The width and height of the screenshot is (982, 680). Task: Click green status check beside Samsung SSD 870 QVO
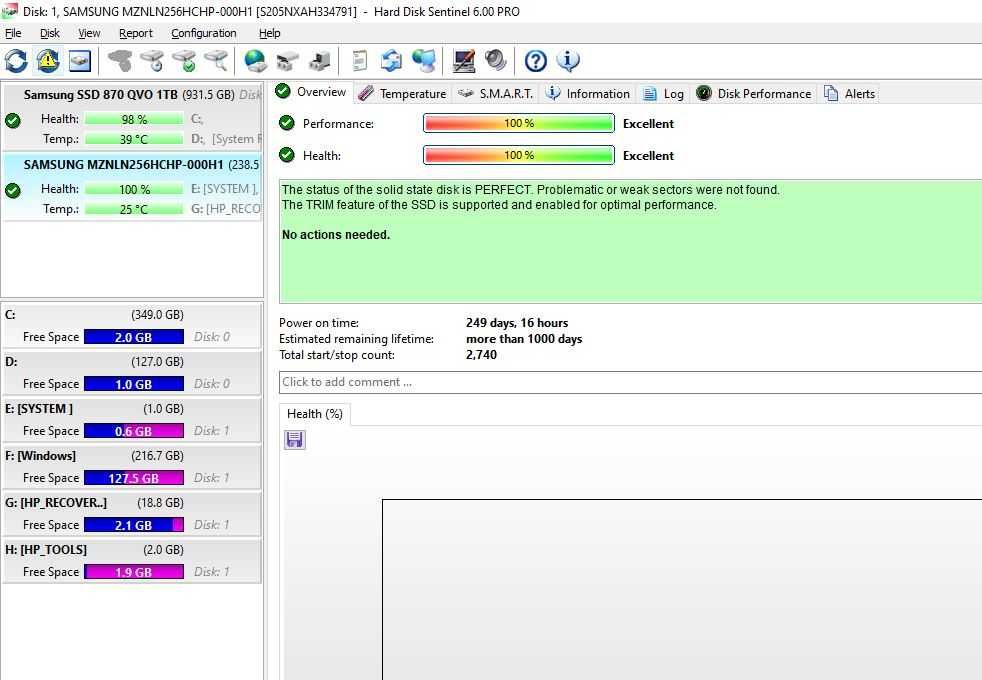pyautogui.click(x=13, y=120)
